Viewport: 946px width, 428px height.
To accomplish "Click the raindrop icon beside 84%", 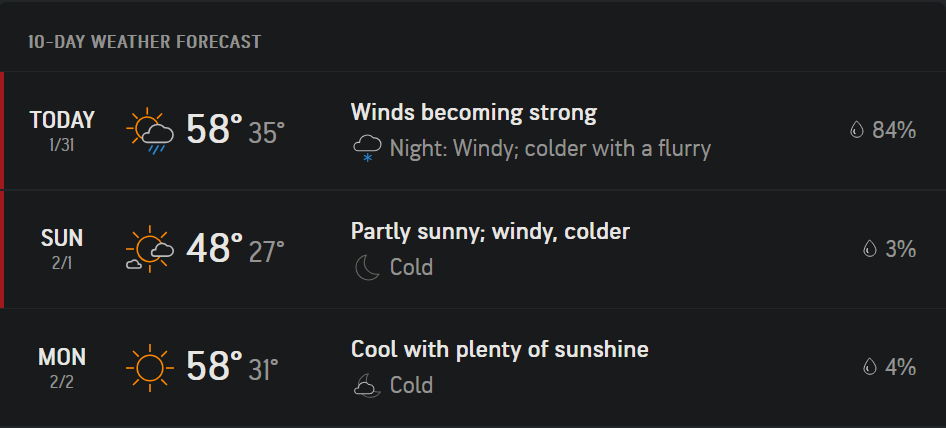I will point(857,130).
